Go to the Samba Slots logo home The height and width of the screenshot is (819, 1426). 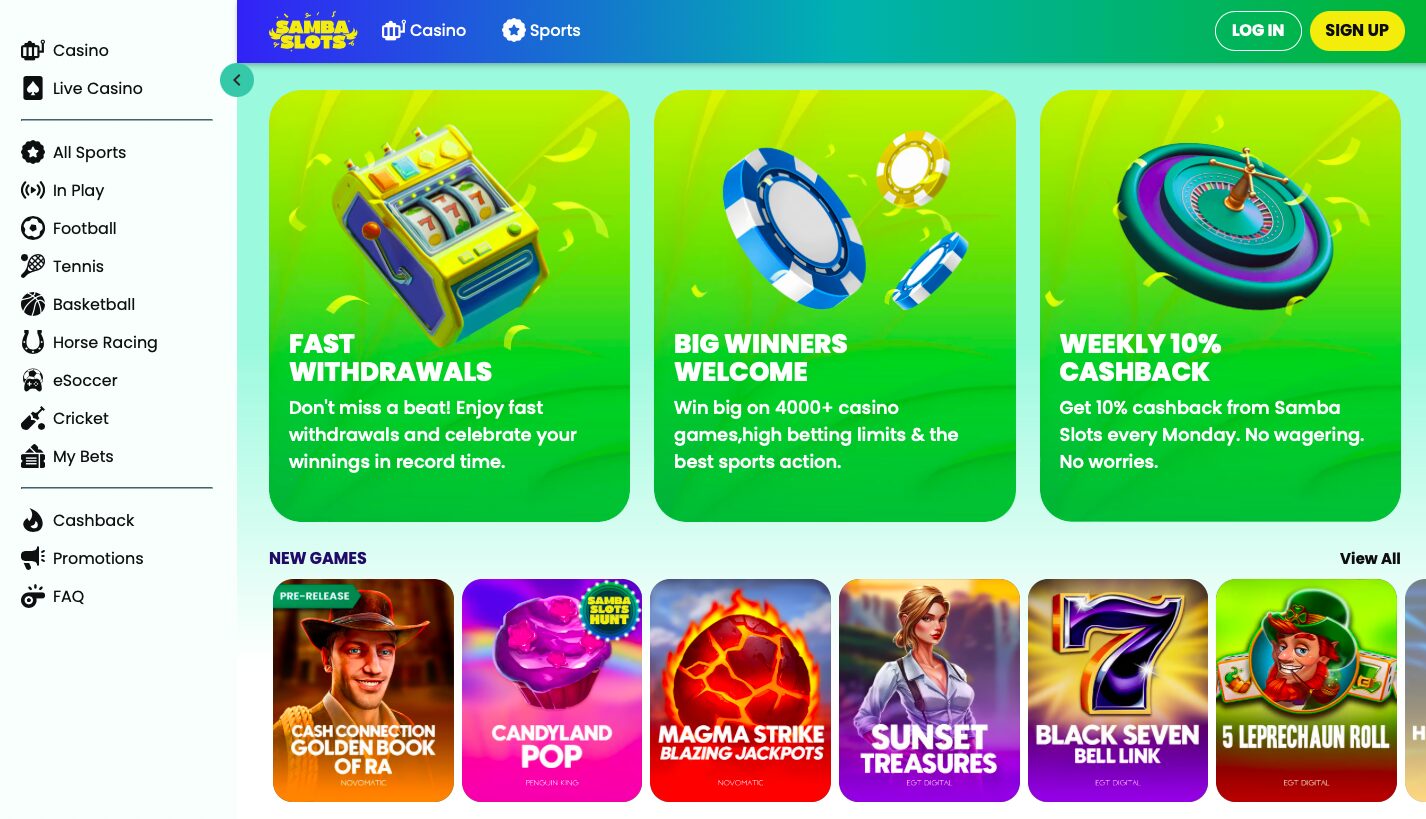click(313, 31)
